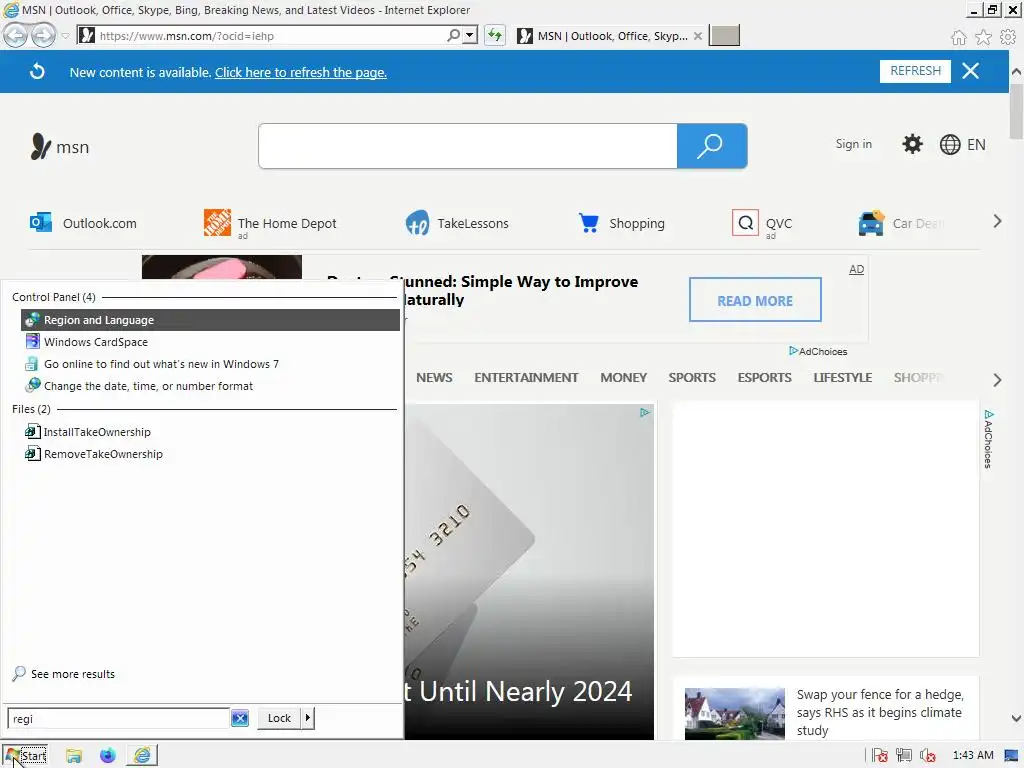Image resolution: width=1024 pixels, height=768 pixels.
Task: Show more shortcuts with right chevron
Action: [x=997, y=221]
